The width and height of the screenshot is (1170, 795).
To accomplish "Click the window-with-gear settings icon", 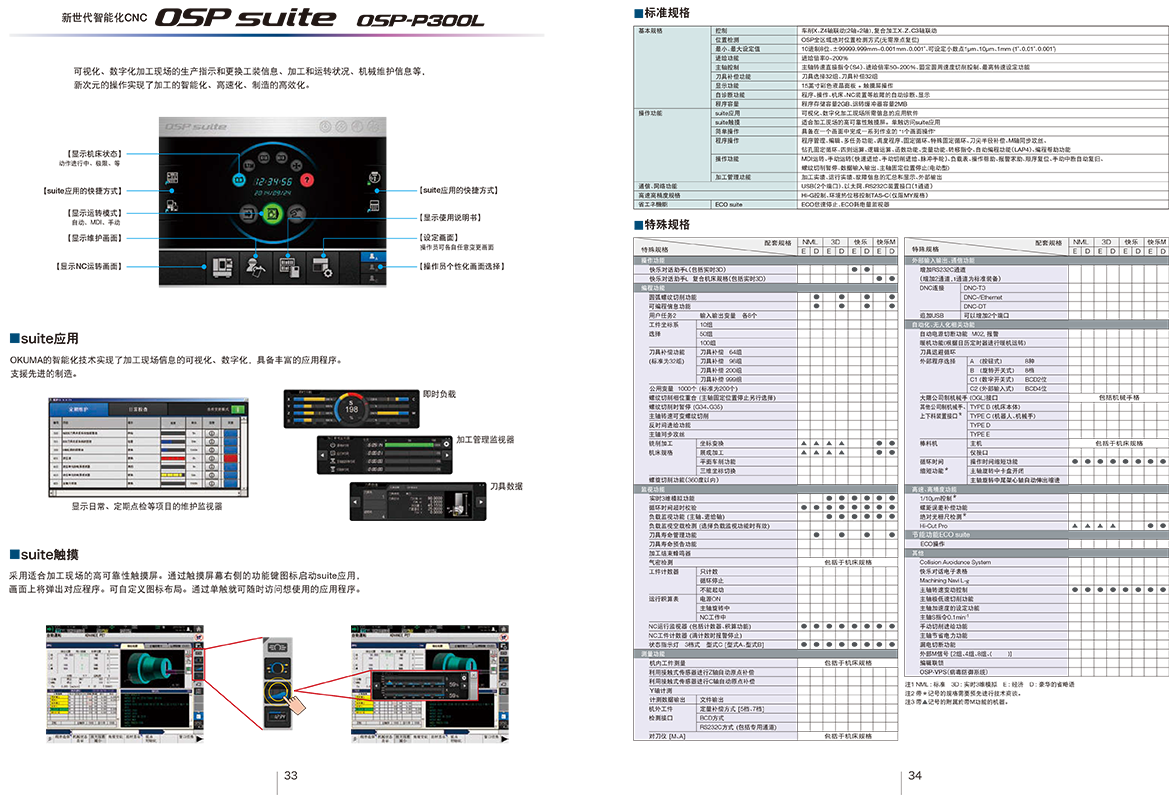I will point(323,267).
